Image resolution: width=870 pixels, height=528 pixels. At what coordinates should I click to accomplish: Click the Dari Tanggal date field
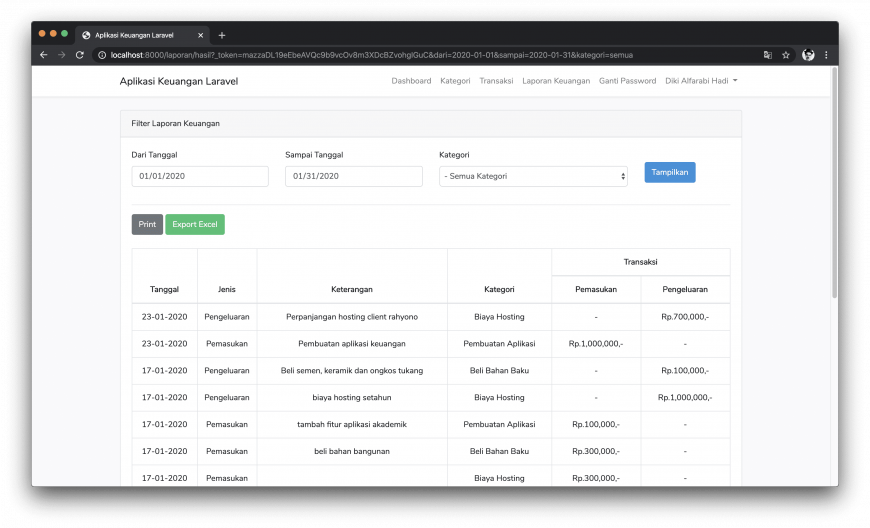(200, 176)
